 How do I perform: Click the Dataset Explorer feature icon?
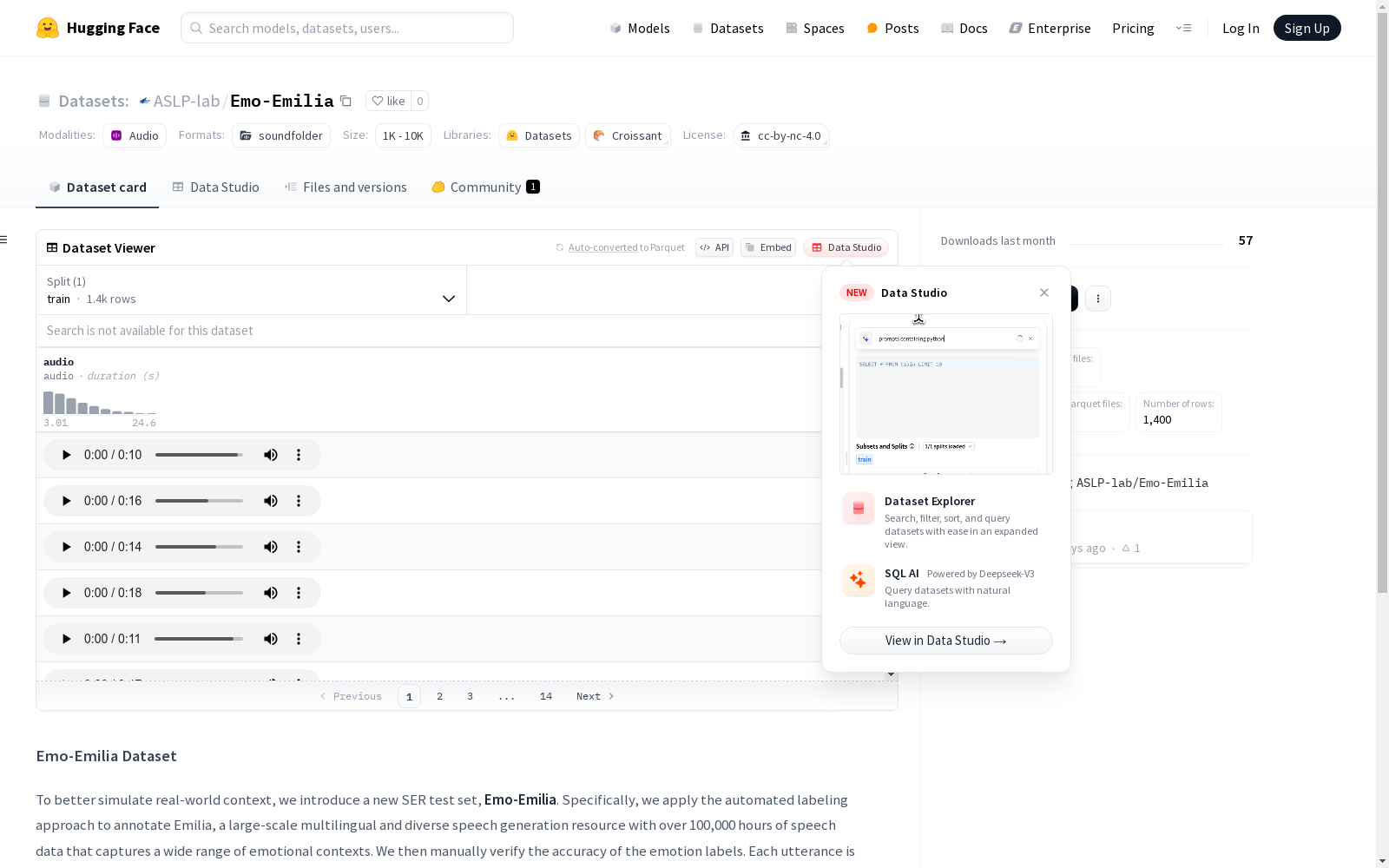[x=859, y=509]
